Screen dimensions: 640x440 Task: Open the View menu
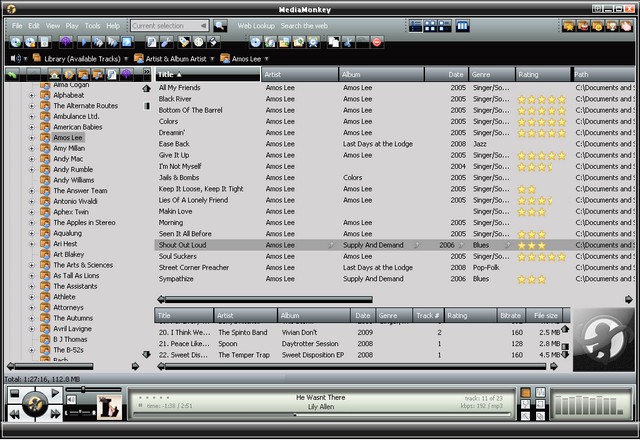[53, 26]
